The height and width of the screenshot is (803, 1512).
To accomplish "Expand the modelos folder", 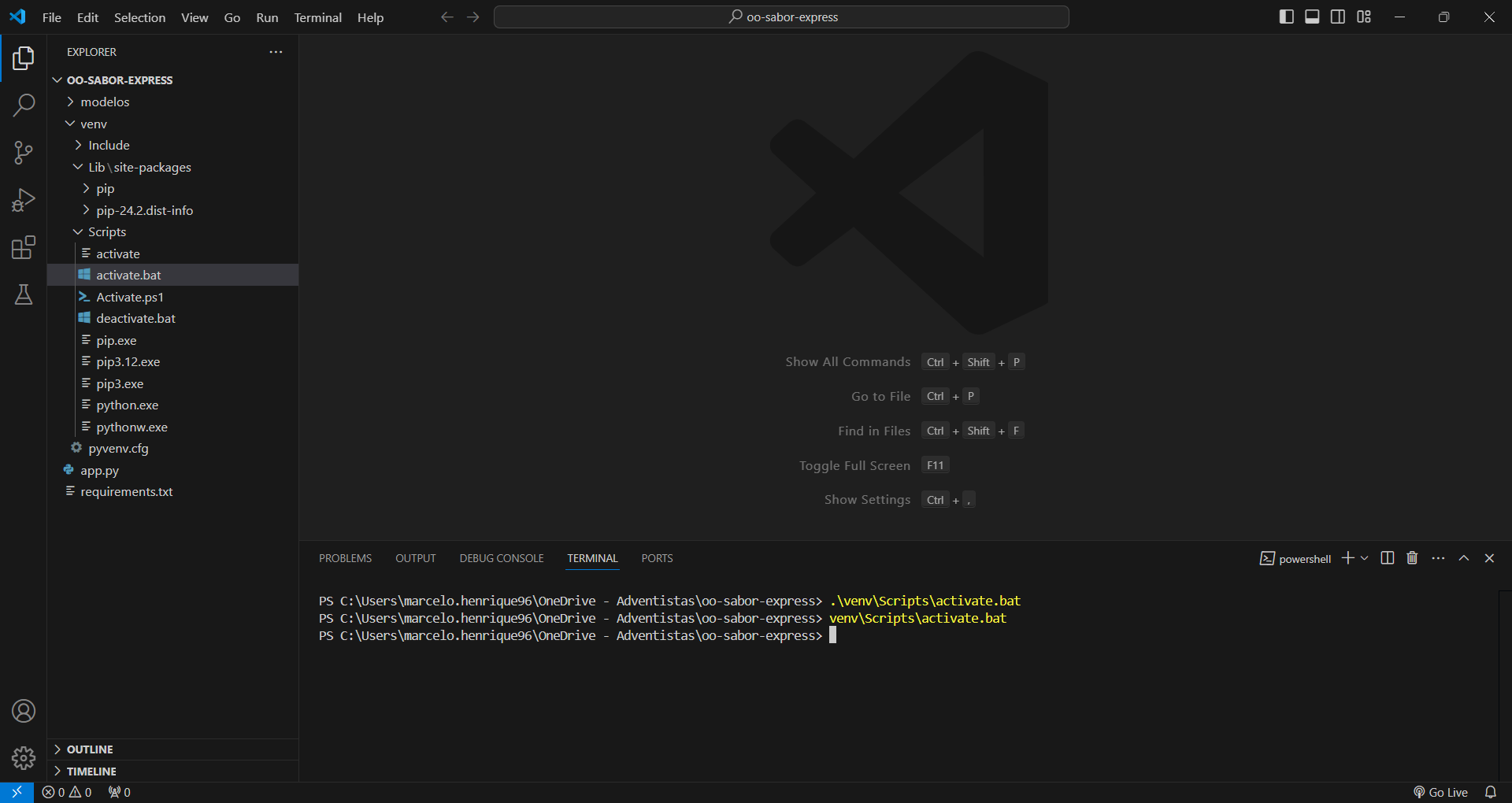I will click(x=173, y=102).
